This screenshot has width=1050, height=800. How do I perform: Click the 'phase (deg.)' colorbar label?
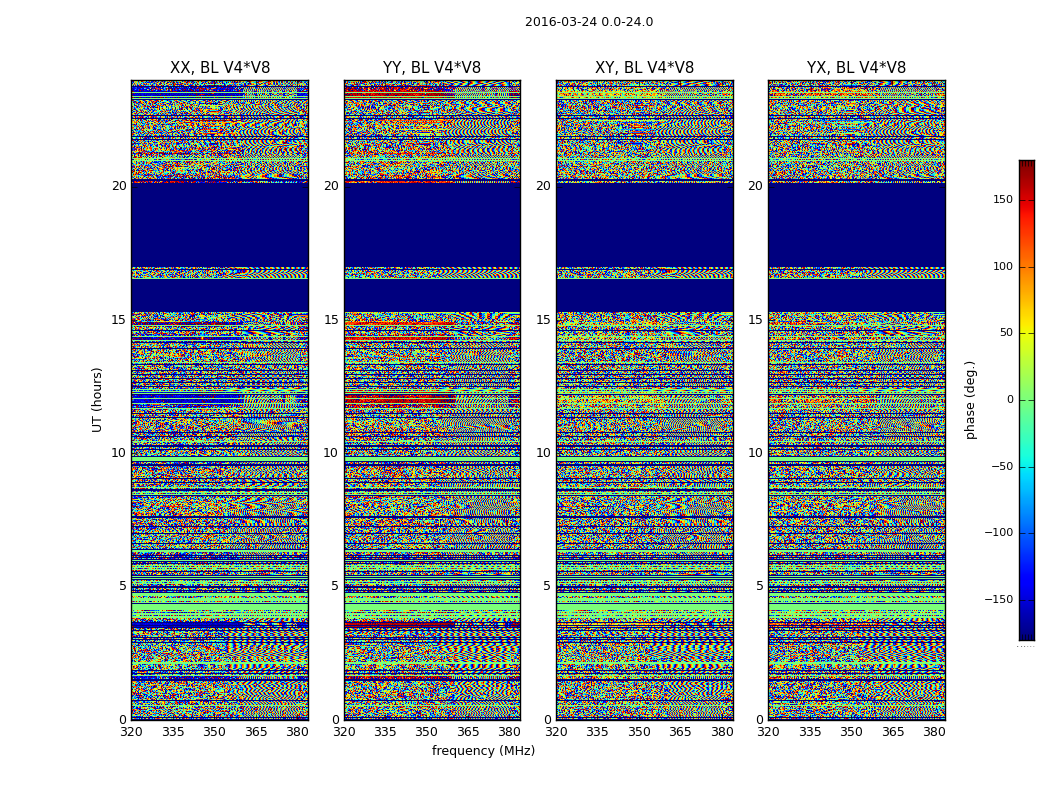(970, 400)
